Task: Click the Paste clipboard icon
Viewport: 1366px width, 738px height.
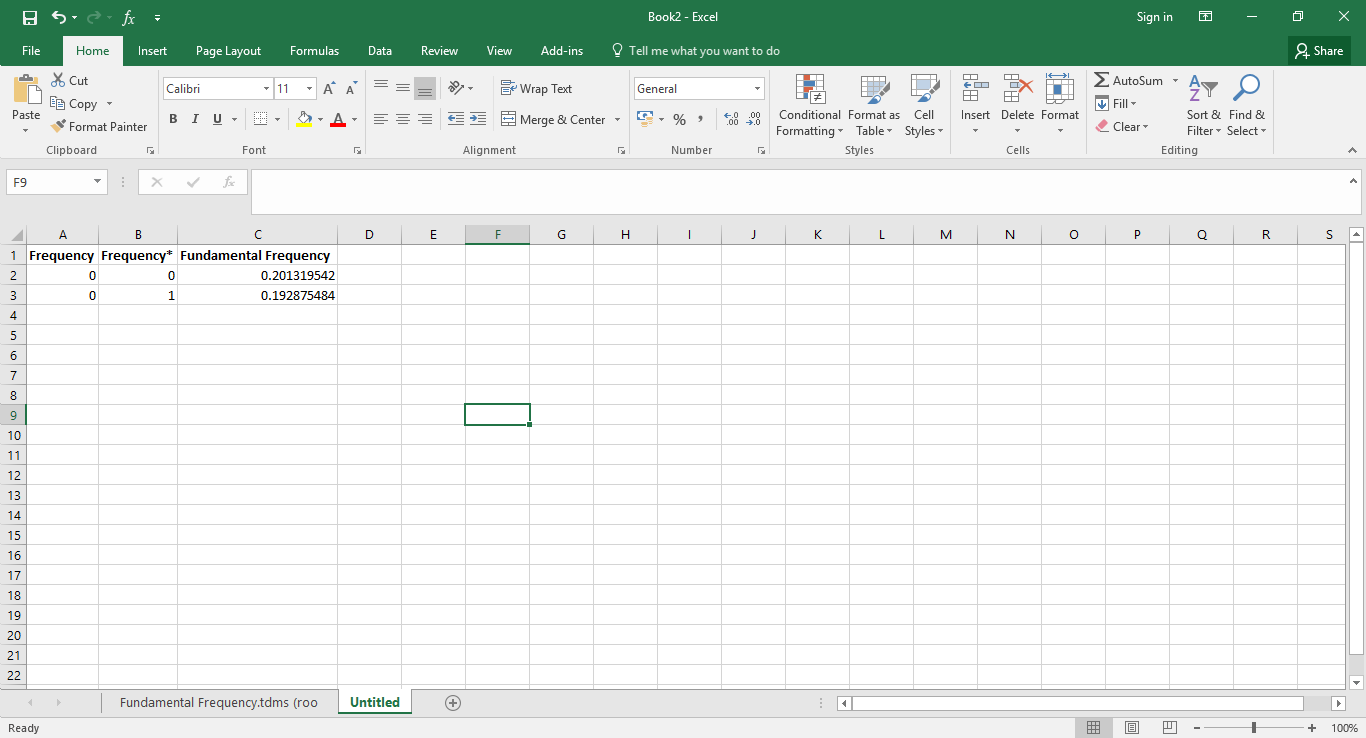Action: pos(26,90)
